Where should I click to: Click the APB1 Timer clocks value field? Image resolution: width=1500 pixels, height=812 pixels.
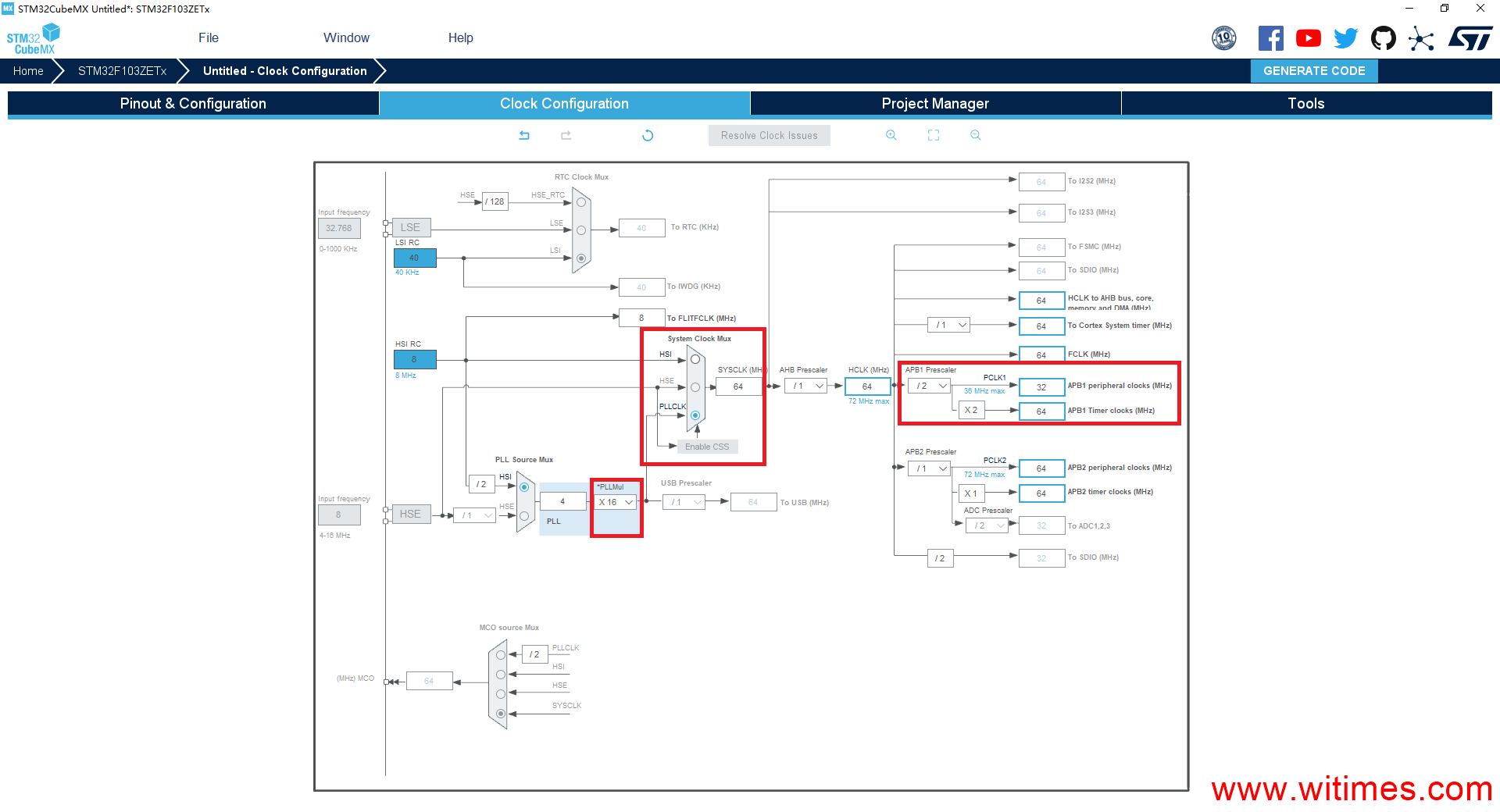click(1041, 411)
